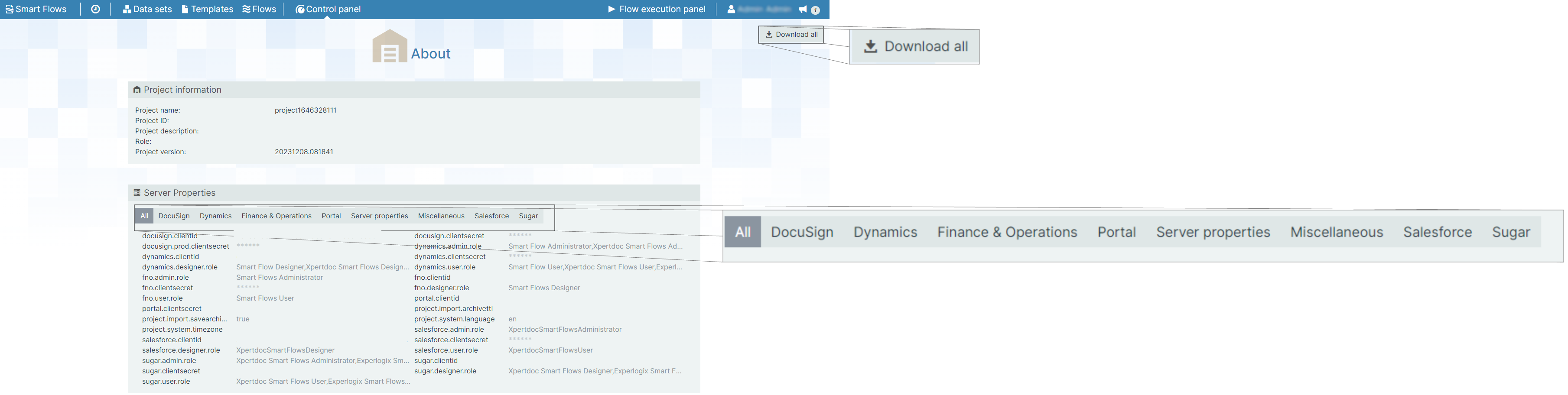1568x395 pixels.
Task: Click the docusign.prod.clientsecret property
Action: pos(185,246)
